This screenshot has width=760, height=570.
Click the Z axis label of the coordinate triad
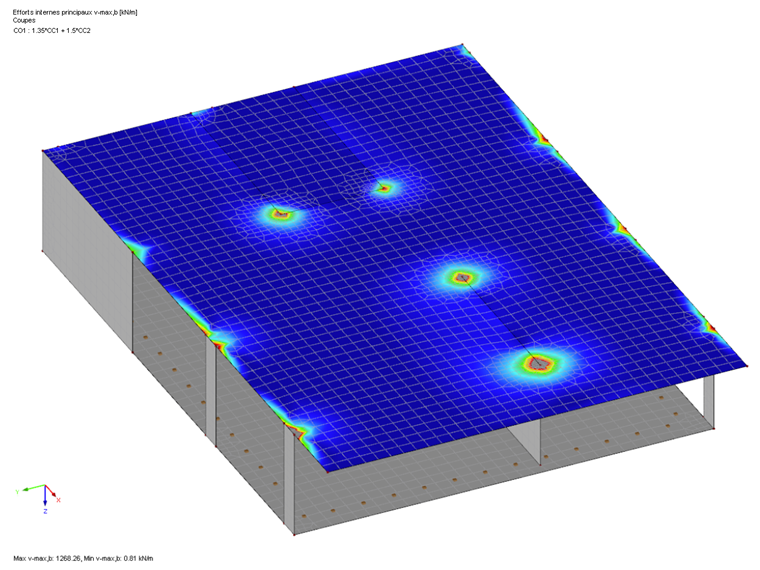pyautogui.click(x=45, y=511)
